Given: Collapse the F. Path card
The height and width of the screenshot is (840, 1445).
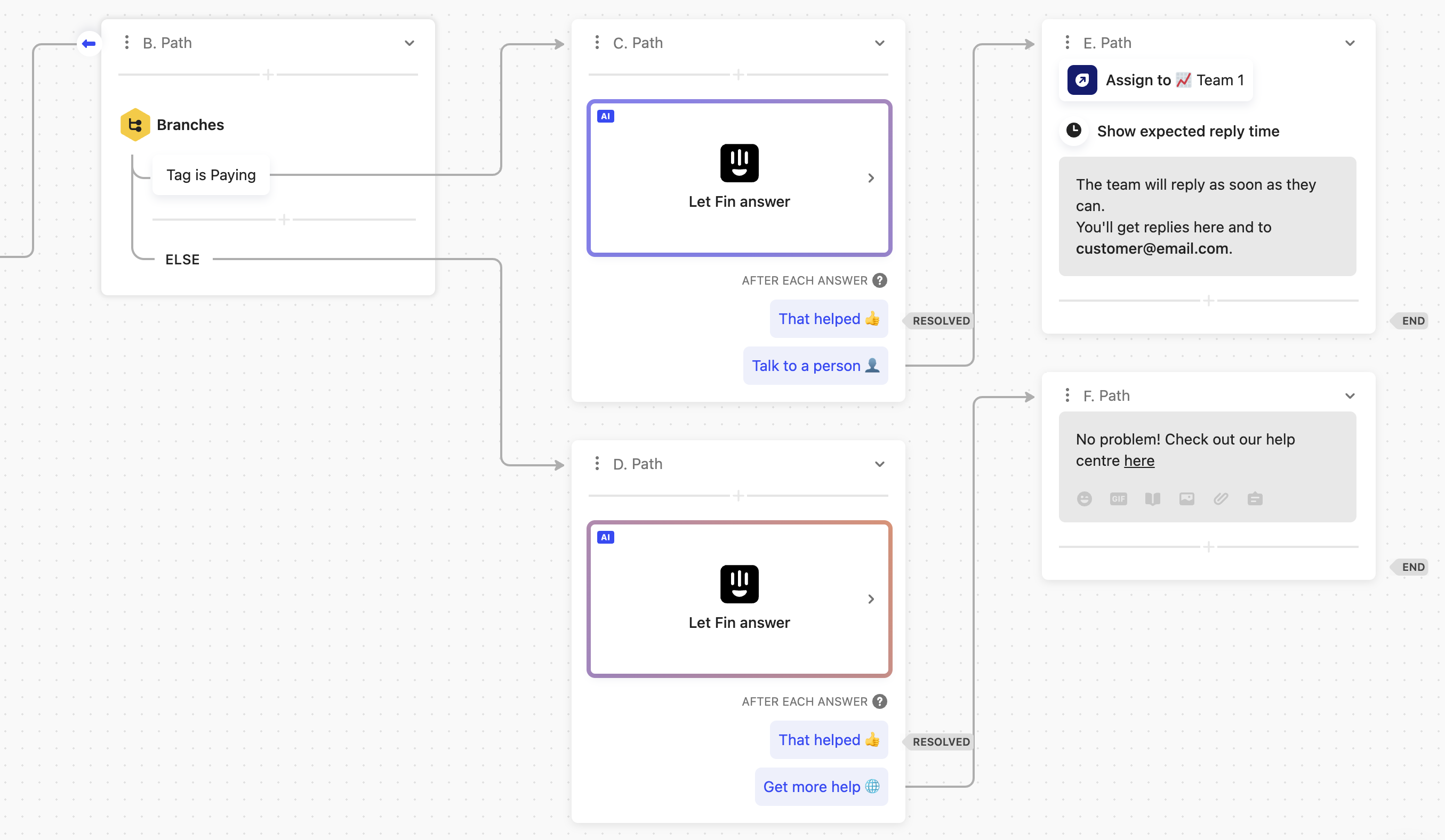Looking at the screenshot, I should (x=1350, y=396).
